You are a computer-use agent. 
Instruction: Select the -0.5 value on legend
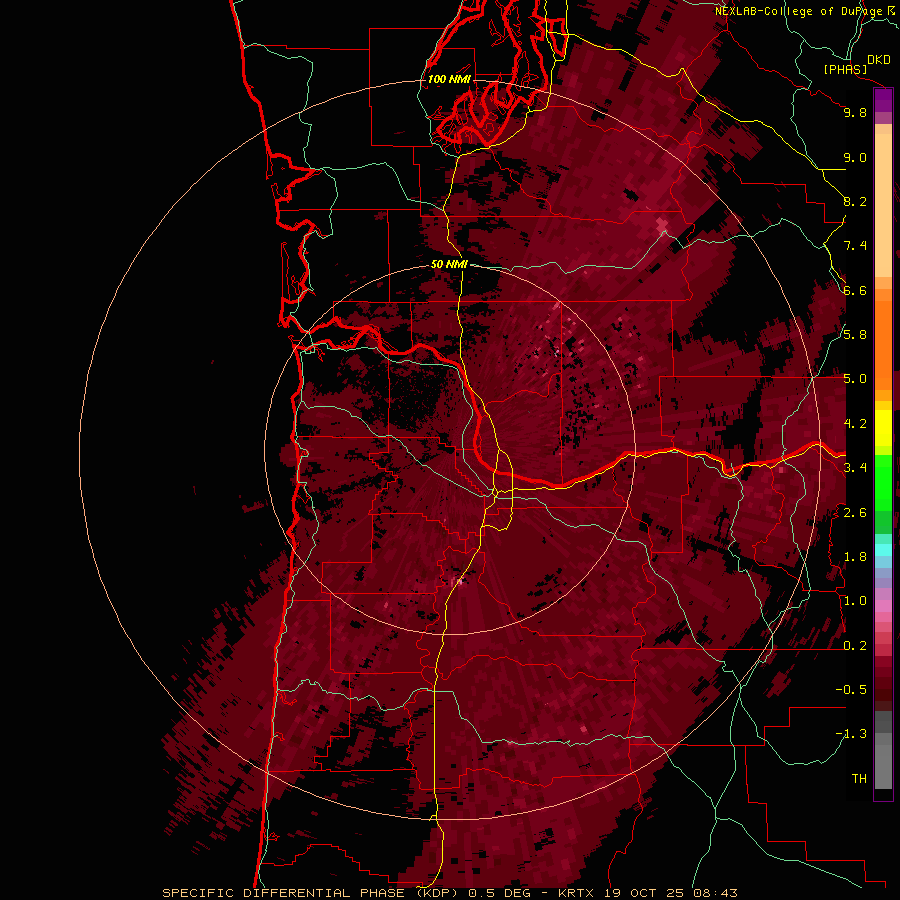(851, 690)
